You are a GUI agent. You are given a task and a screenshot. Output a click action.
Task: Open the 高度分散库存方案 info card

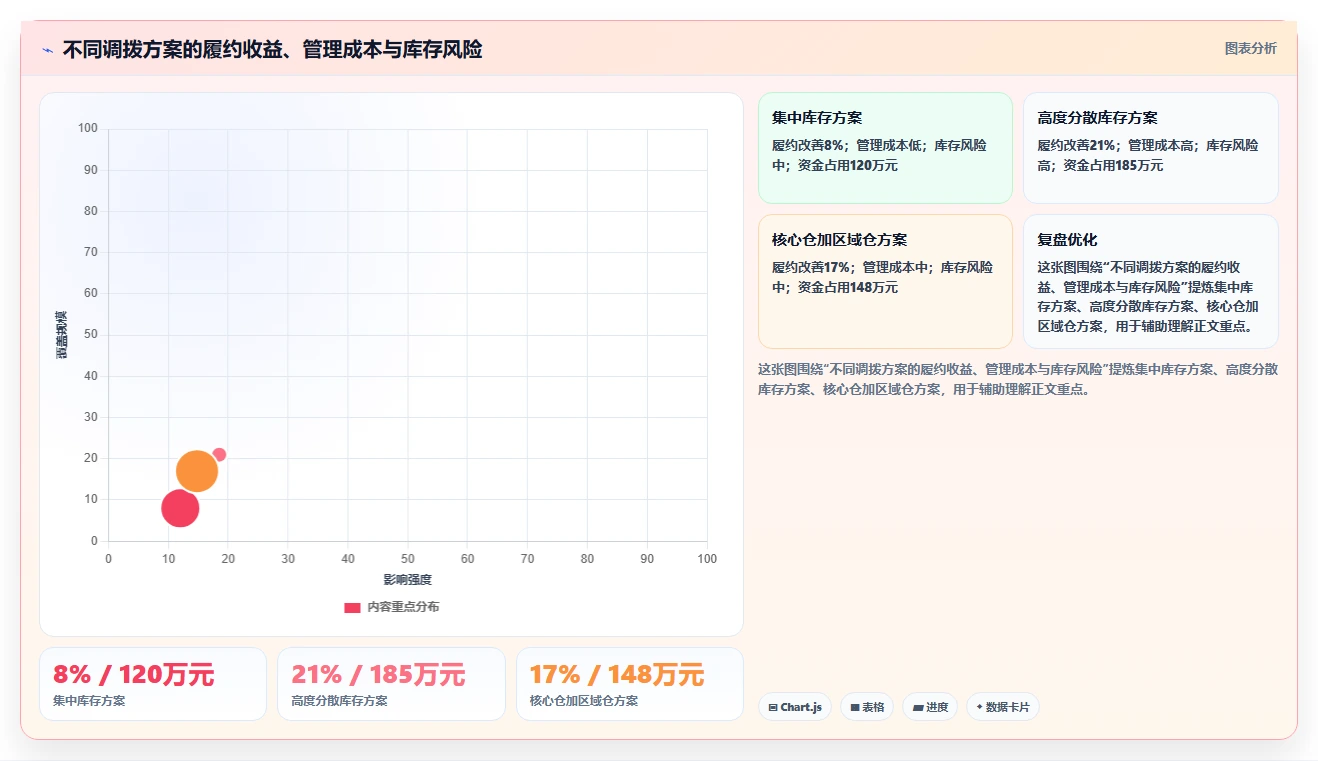click(1150, 148)
